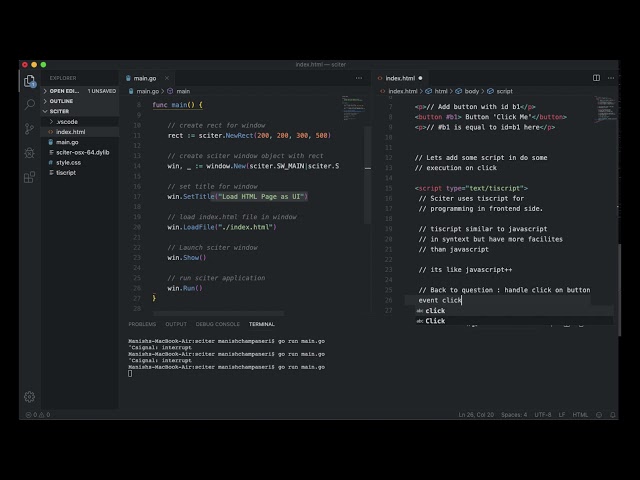Open the Search view in activity bar
Screen dimensions: 640x480
[x=29, y=105]
